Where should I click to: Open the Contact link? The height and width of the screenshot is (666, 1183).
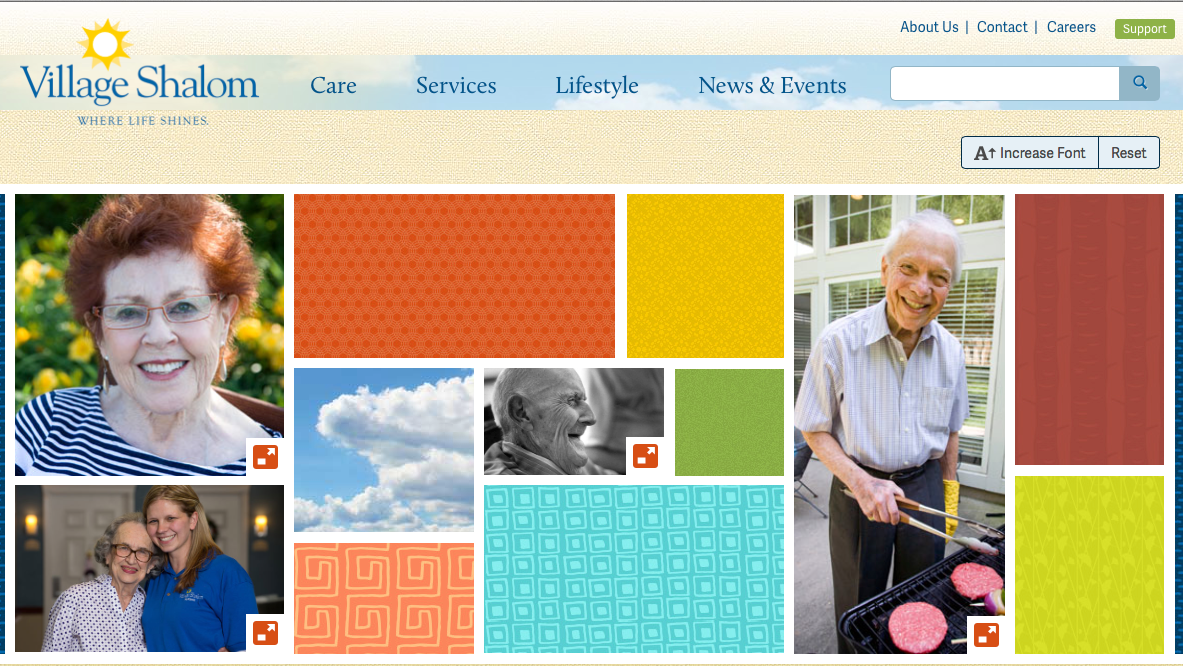click(1002, 27)
